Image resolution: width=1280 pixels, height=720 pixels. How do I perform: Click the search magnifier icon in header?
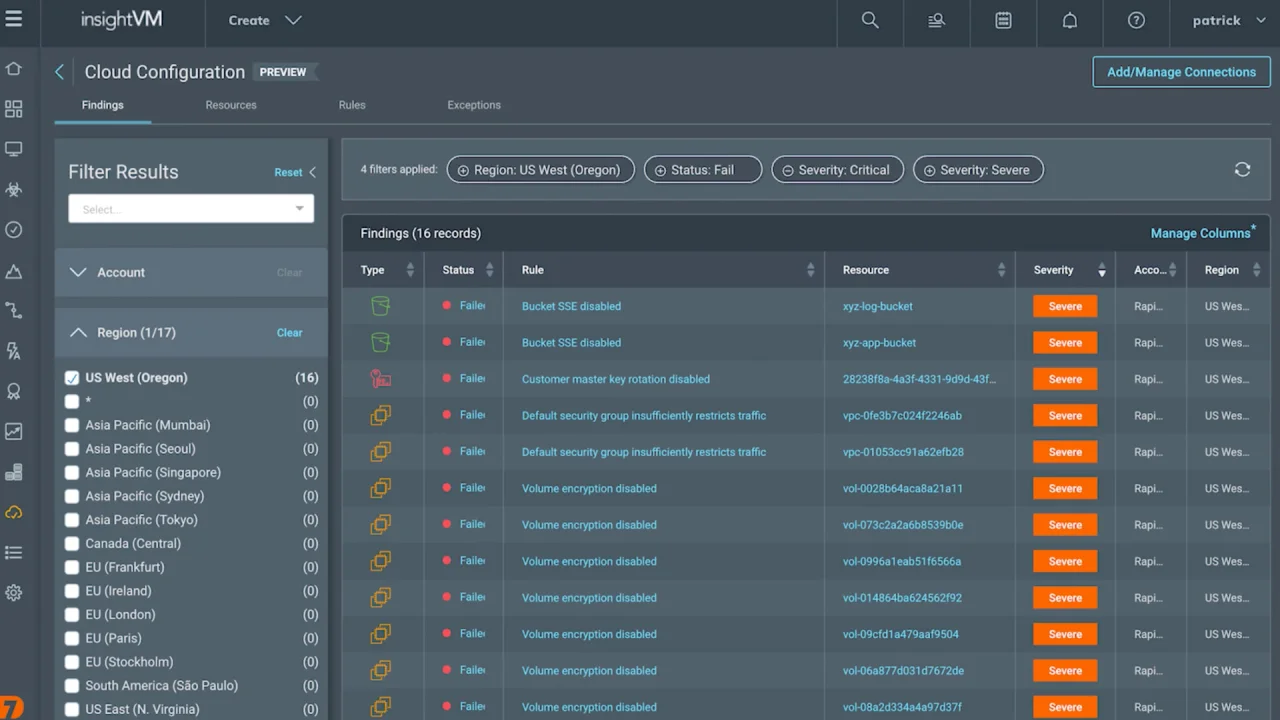[870, 20]
